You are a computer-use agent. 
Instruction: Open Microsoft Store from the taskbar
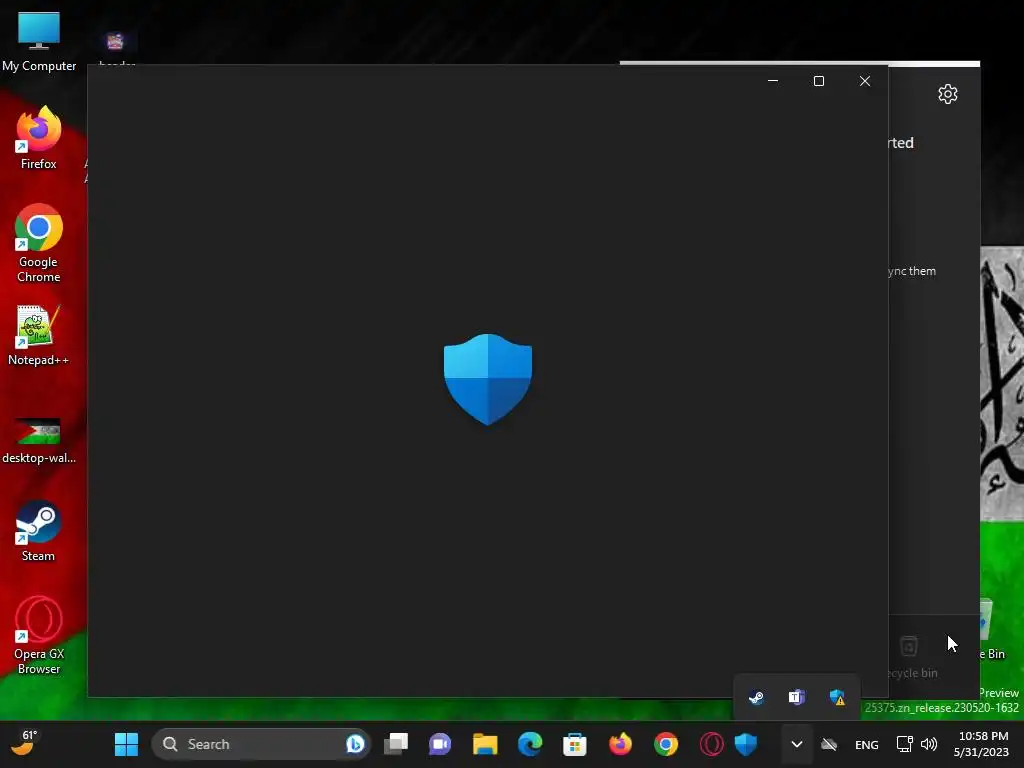pyautogui.click(x=575, y=744)
